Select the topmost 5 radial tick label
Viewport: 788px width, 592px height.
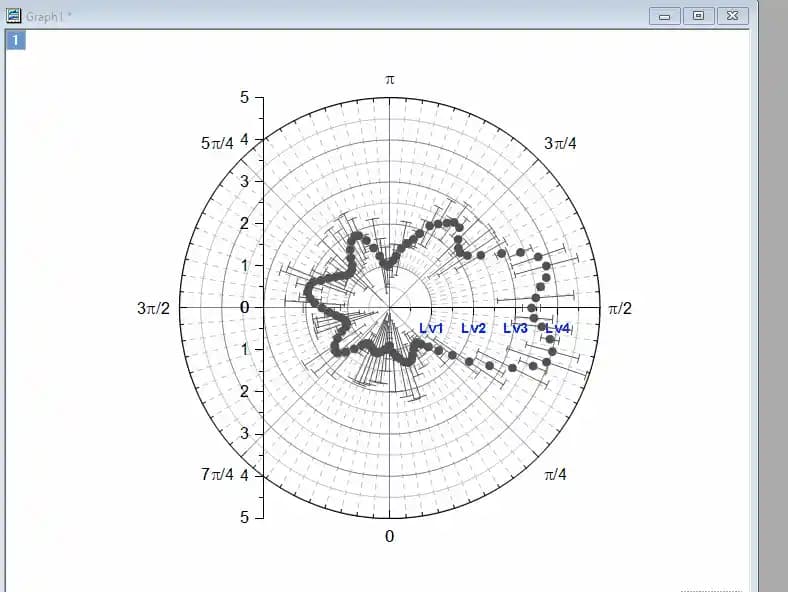(x=244, y=97)
